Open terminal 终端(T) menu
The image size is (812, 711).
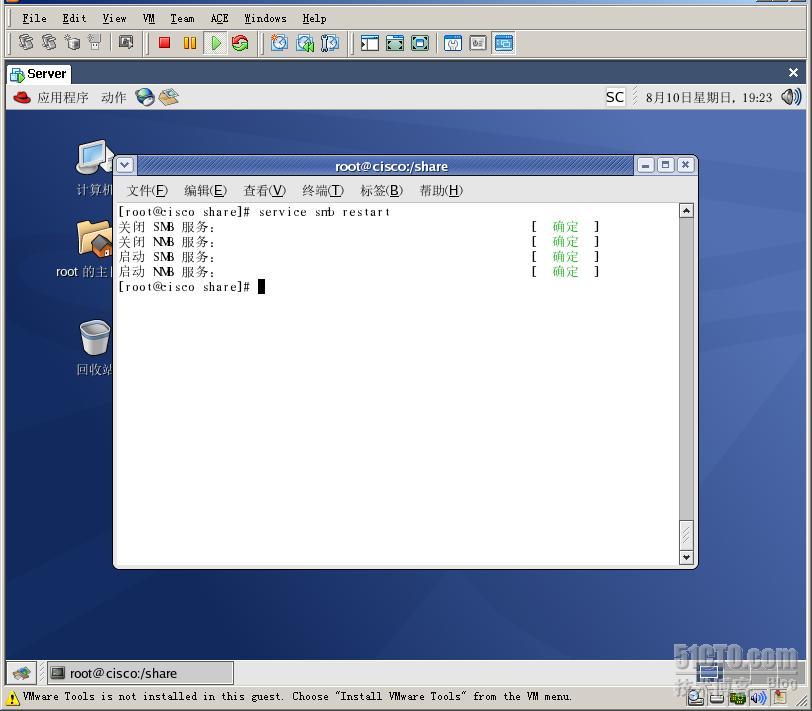pyautogui.click(x=323, y=191)
